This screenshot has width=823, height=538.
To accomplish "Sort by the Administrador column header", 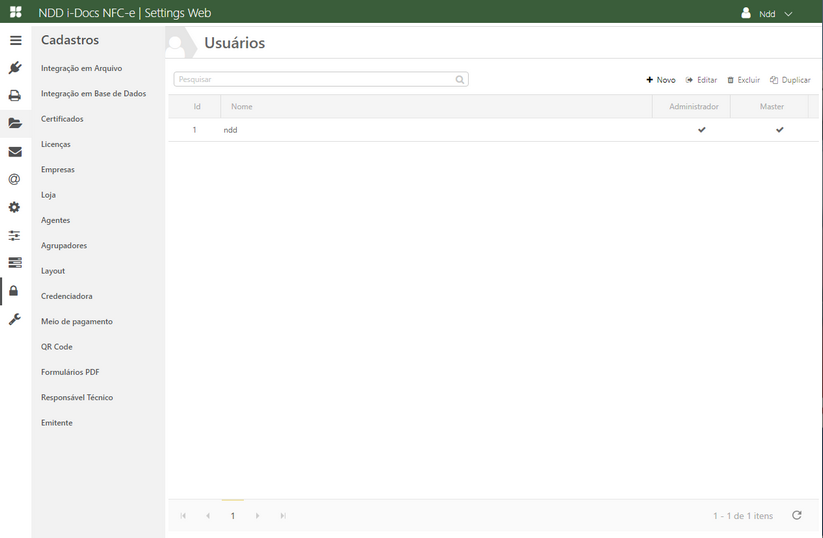I will [x=691, y=107].
